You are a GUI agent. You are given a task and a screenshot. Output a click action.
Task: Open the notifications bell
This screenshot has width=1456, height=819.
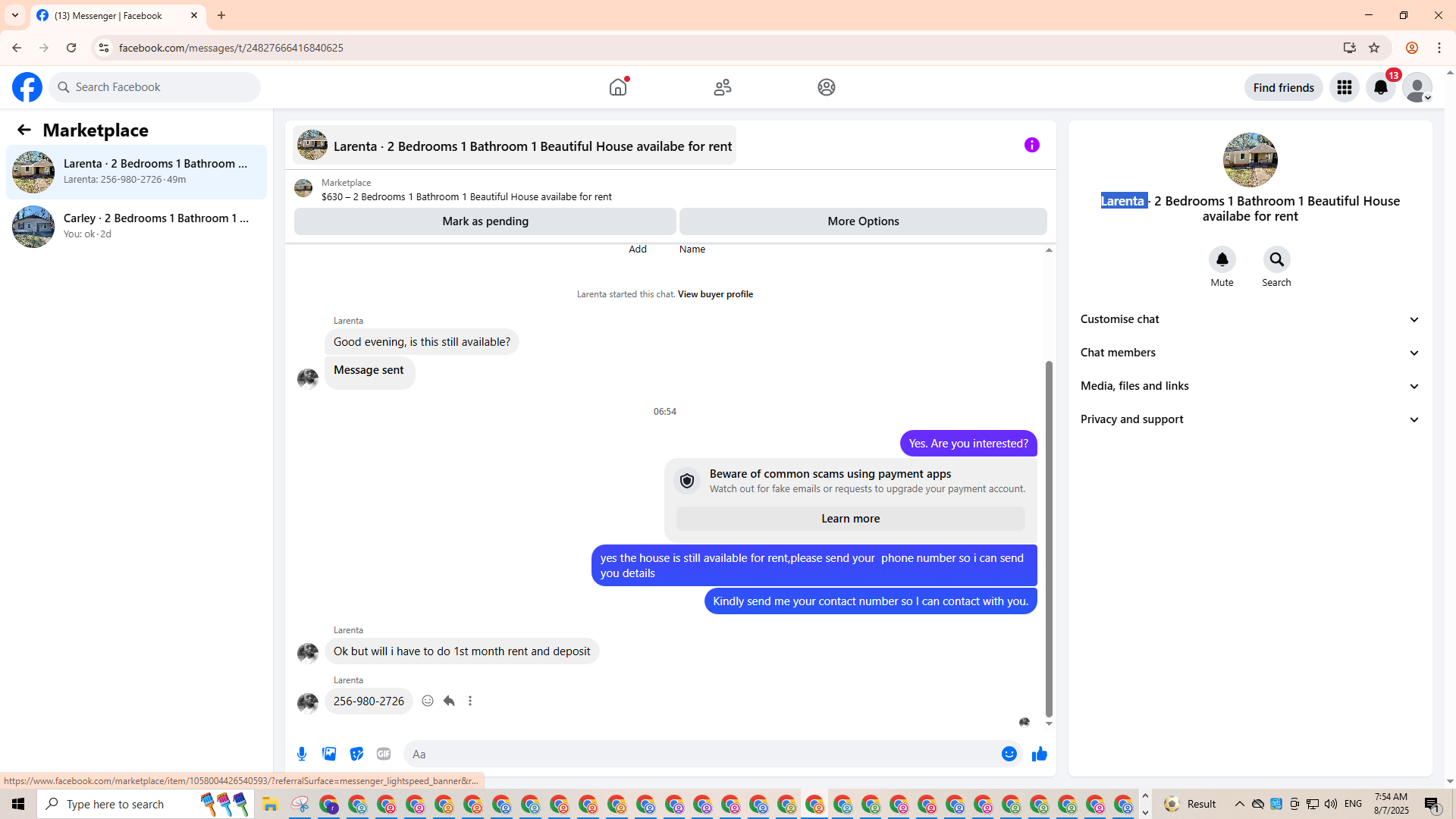[x=1381, y=87]
